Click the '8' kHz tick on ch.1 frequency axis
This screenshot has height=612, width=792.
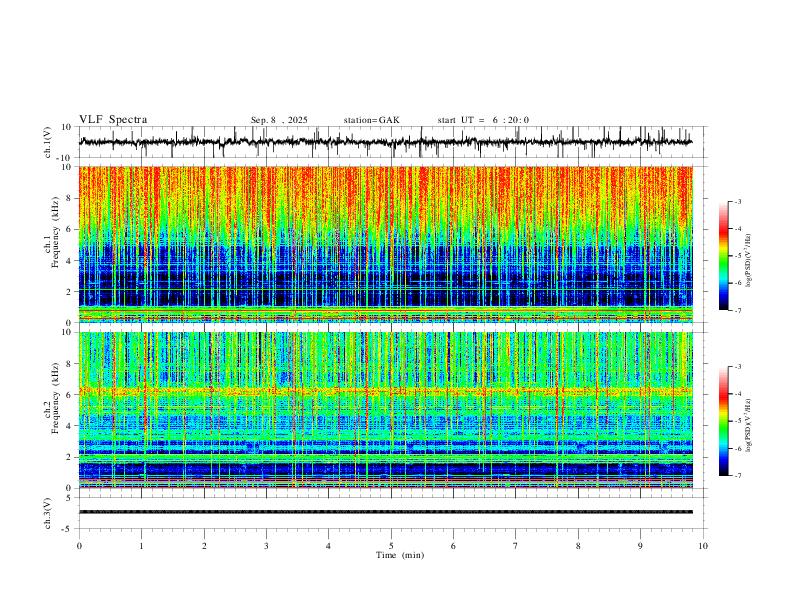(x=71, y=198)
